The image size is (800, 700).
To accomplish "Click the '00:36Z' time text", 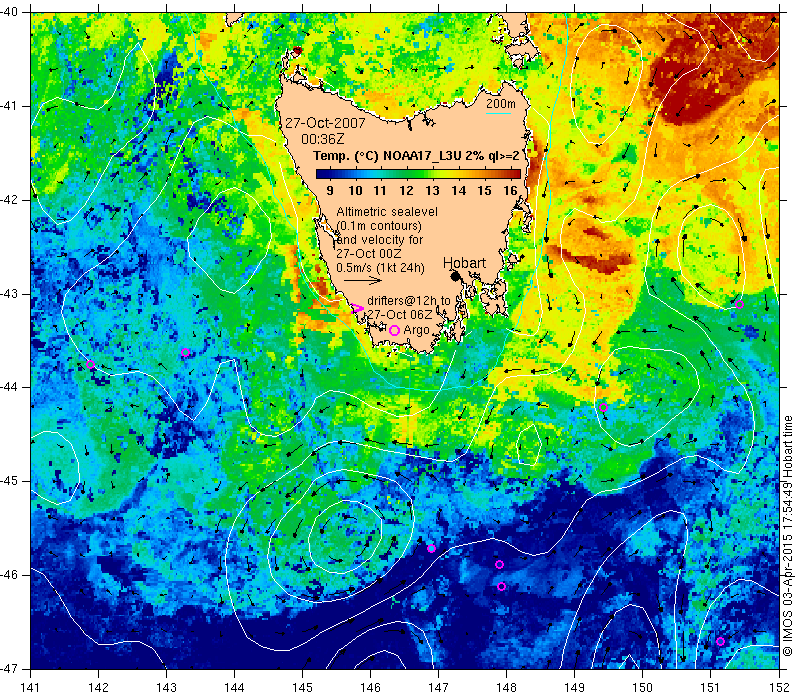I will click(322, 139).
